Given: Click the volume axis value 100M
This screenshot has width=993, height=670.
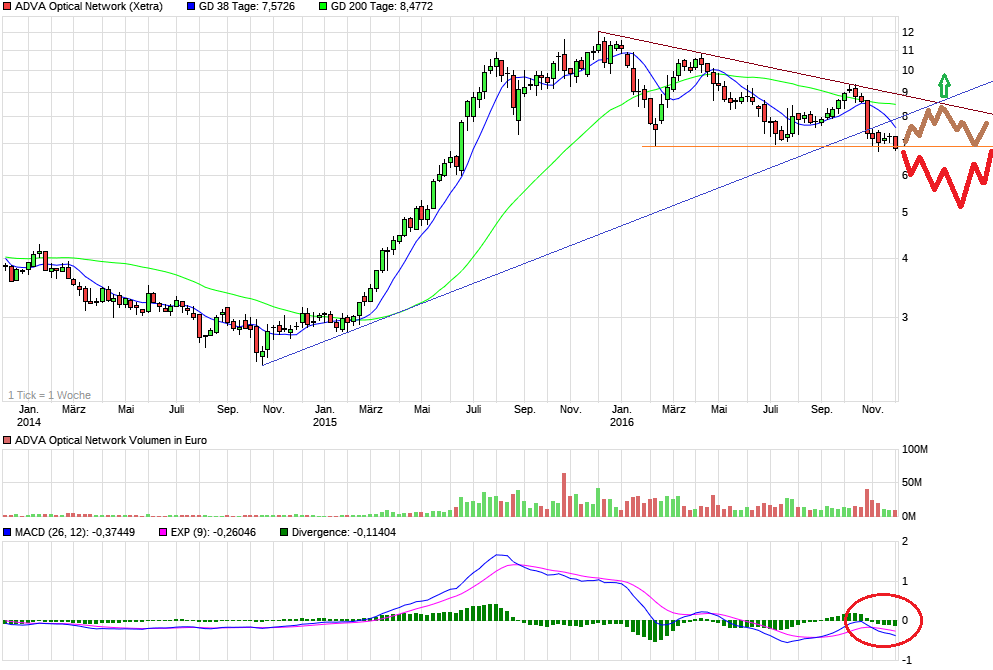Looking at the screenshot, I should click(x=914, y=450).
